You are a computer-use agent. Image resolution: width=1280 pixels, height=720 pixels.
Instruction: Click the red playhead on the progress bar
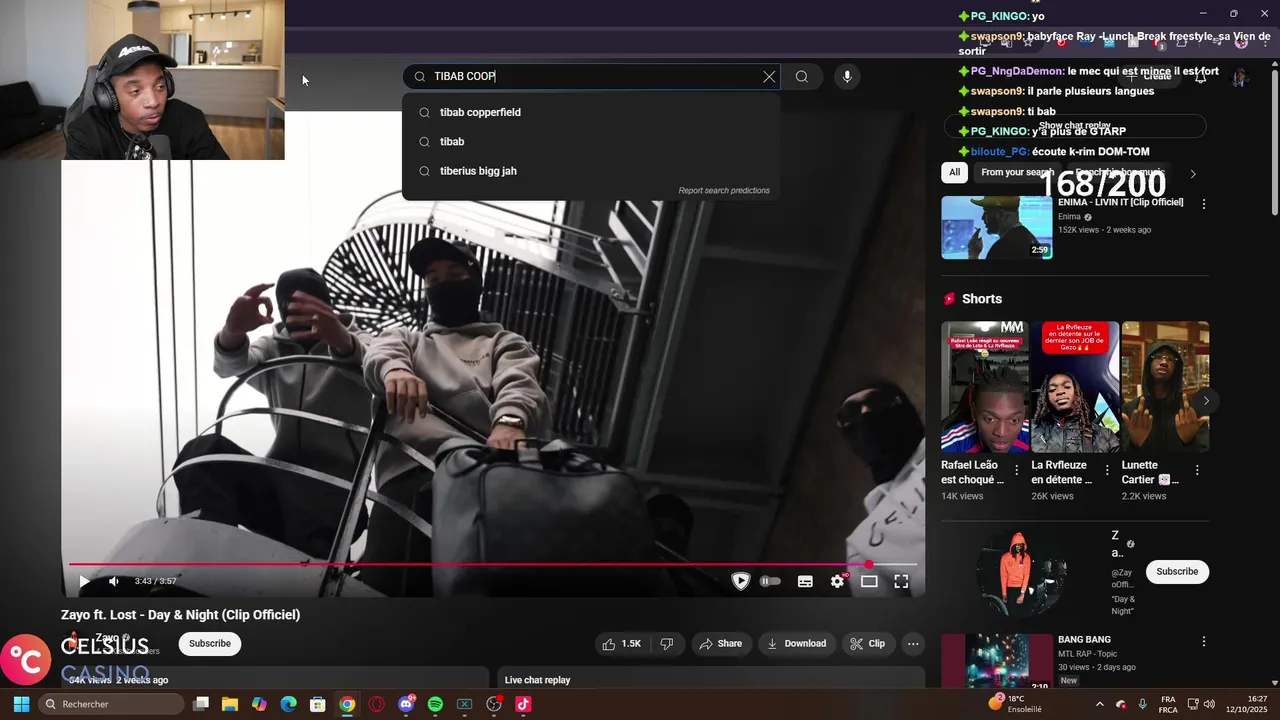[869, 565]
